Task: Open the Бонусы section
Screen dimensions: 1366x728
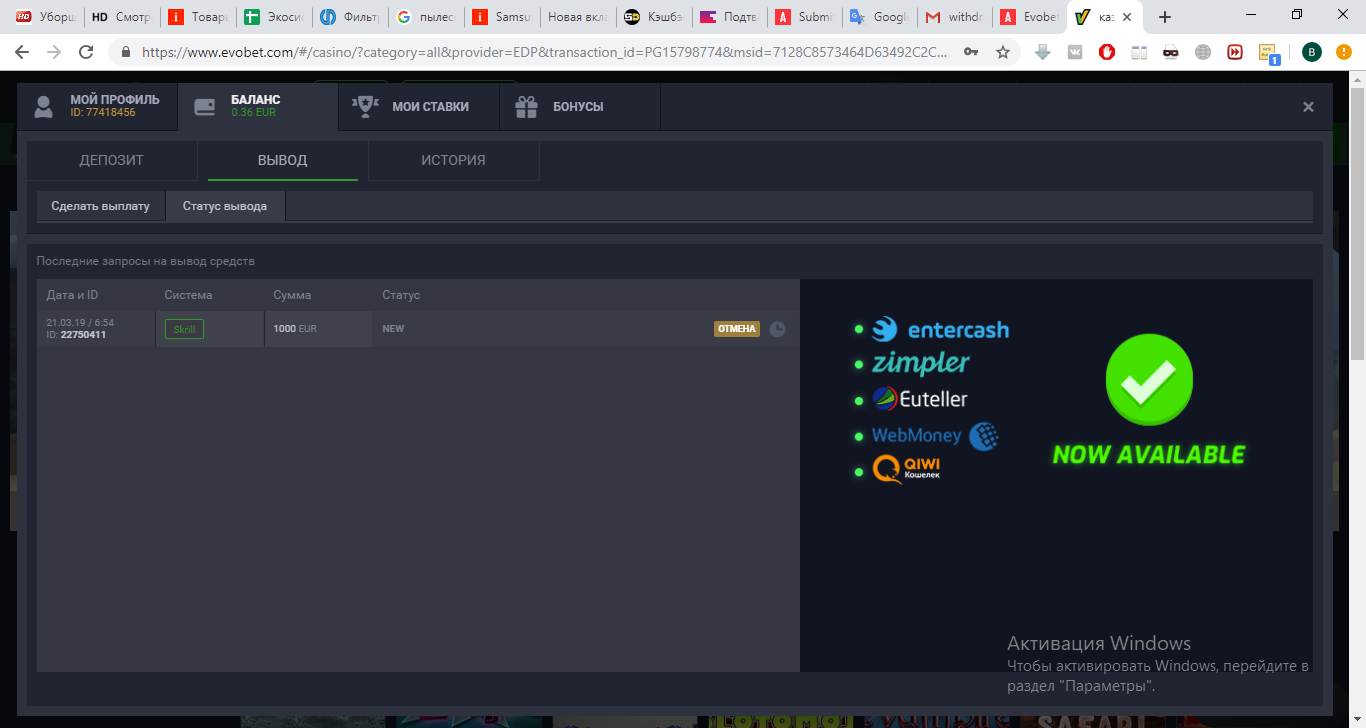Action: coord(580,106)
